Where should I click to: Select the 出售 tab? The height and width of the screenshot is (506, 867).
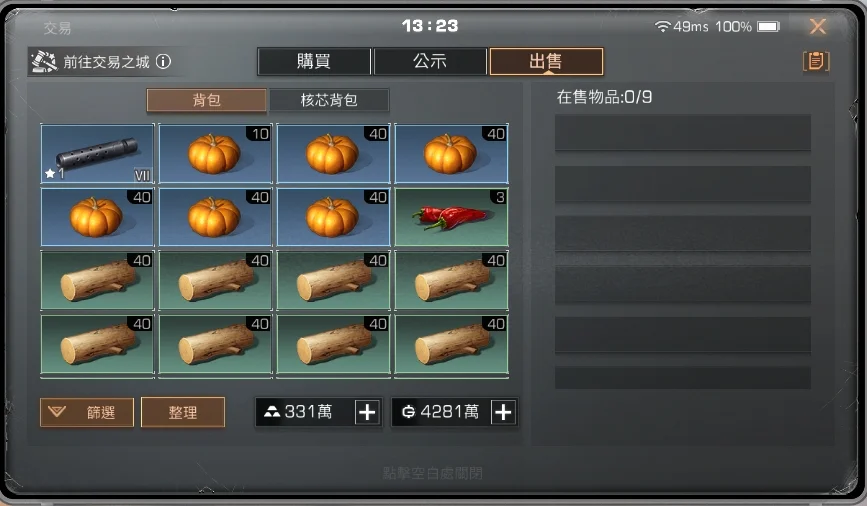click(546, 61)
